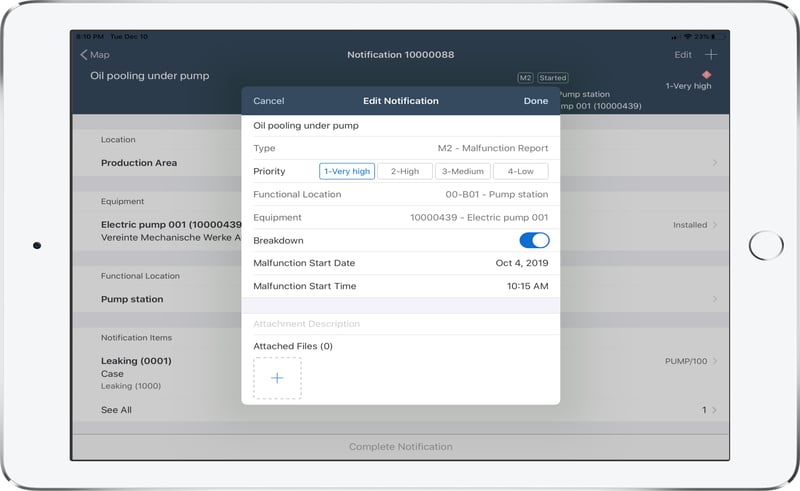Tap the red very high priority diamond icon
The image size is (800, 491).
(x=707, y=75)
